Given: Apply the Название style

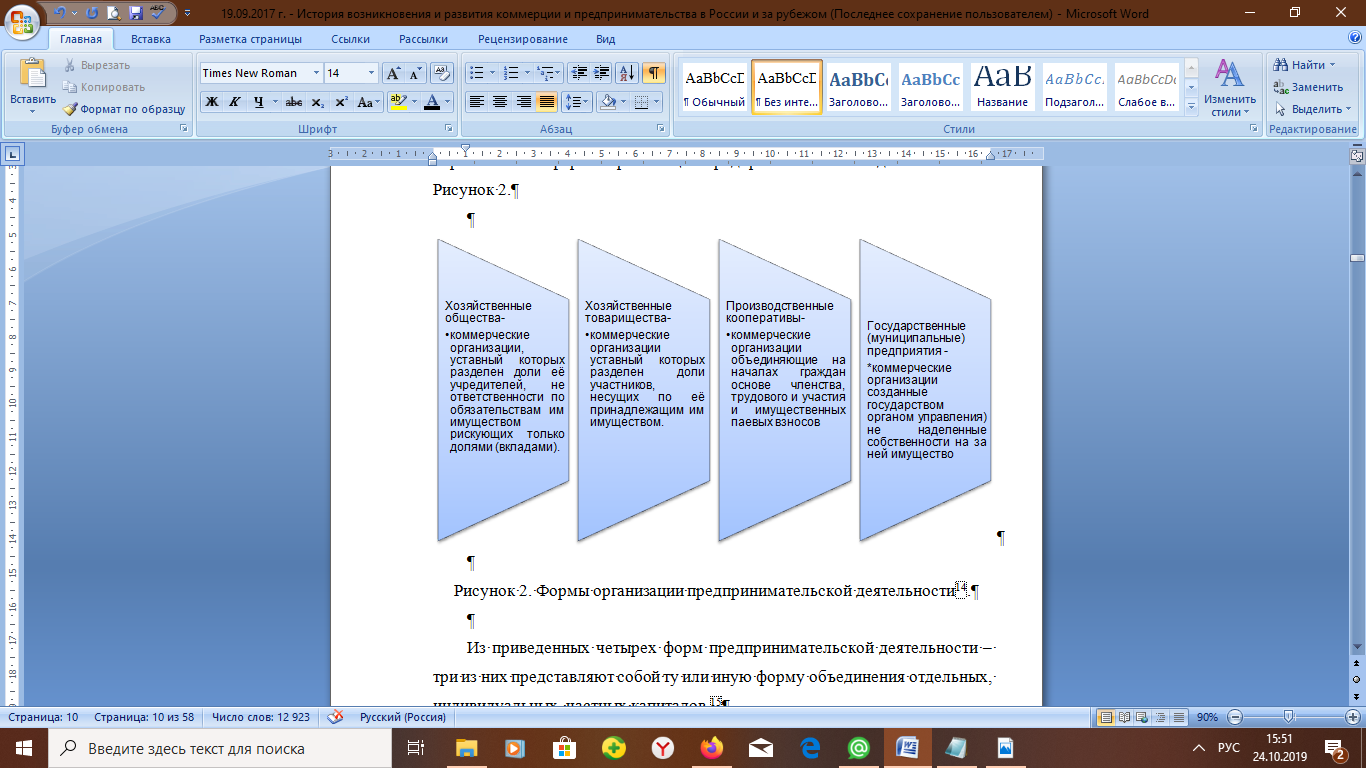Looking at the screenshot, I should (x=1002, y=87).
